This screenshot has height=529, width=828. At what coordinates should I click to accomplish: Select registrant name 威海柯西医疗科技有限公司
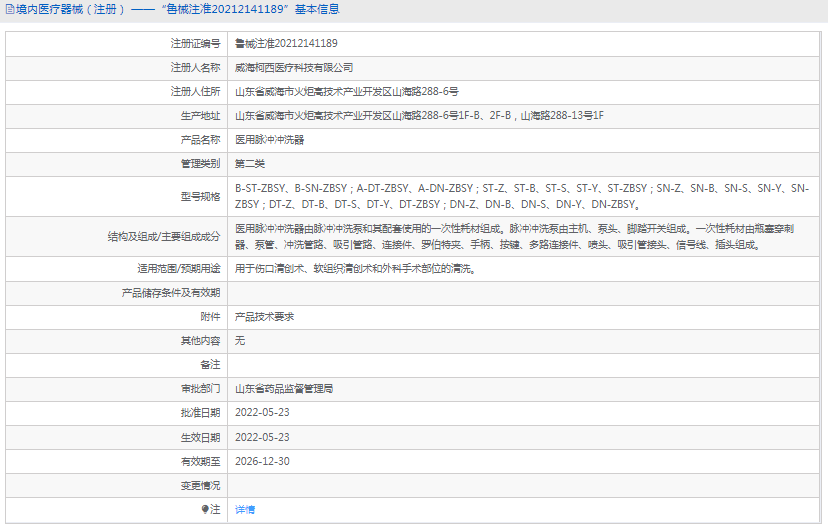[x=294, y=68]
